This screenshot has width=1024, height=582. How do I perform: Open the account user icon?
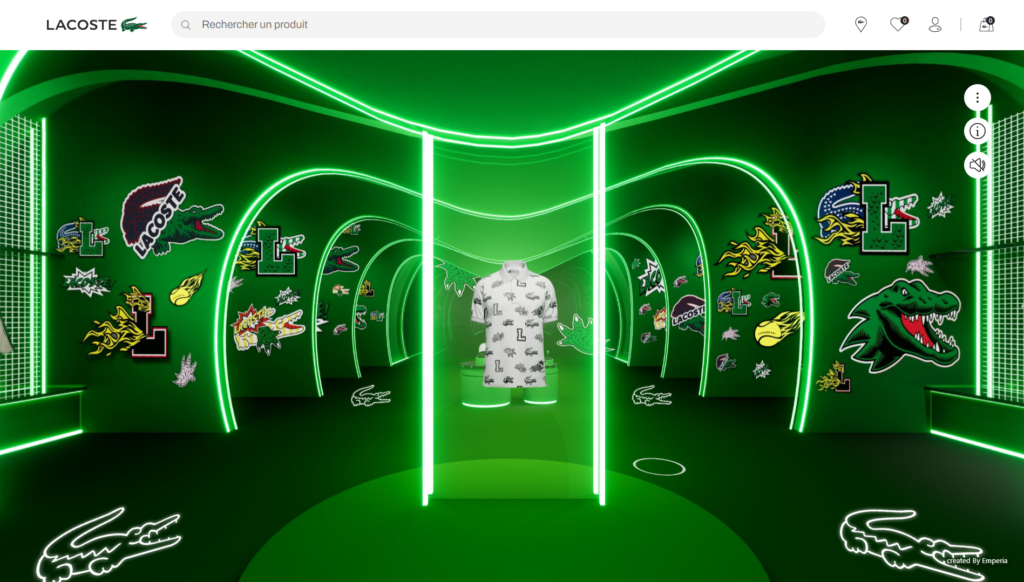(935, 25)
